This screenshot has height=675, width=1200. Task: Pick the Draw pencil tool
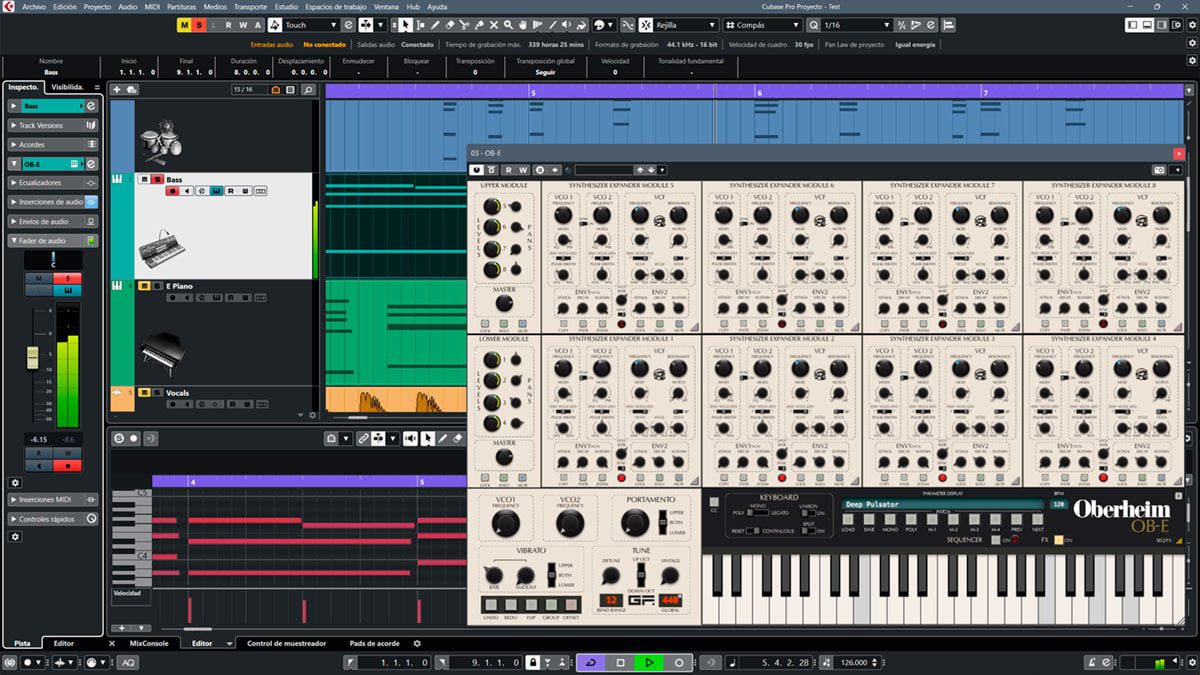pos(435,25)
